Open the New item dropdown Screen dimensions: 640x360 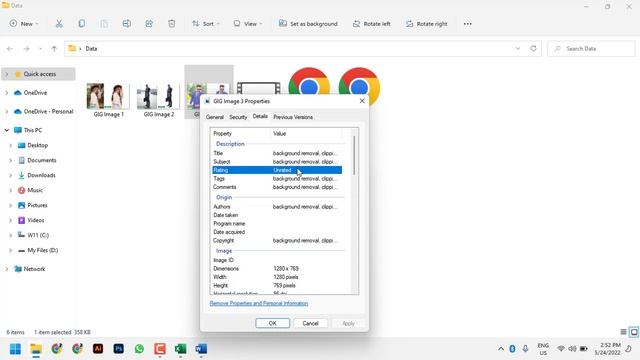coord(24,24)
